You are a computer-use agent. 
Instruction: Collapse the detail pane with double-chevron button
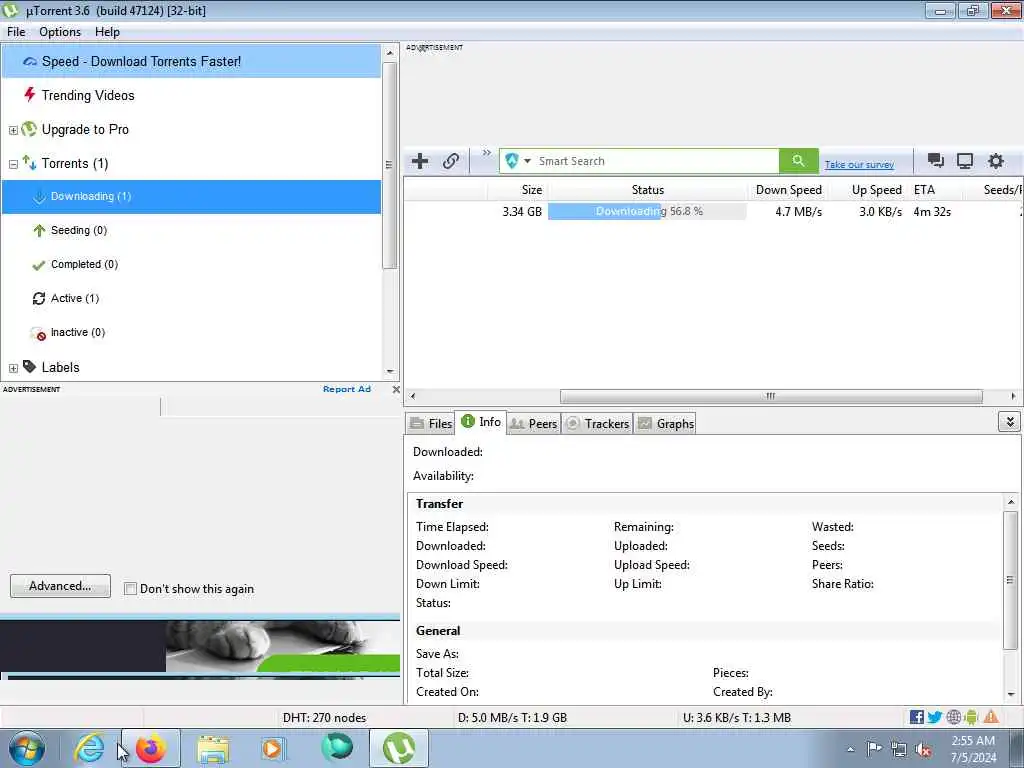[x=1009, y=422]
